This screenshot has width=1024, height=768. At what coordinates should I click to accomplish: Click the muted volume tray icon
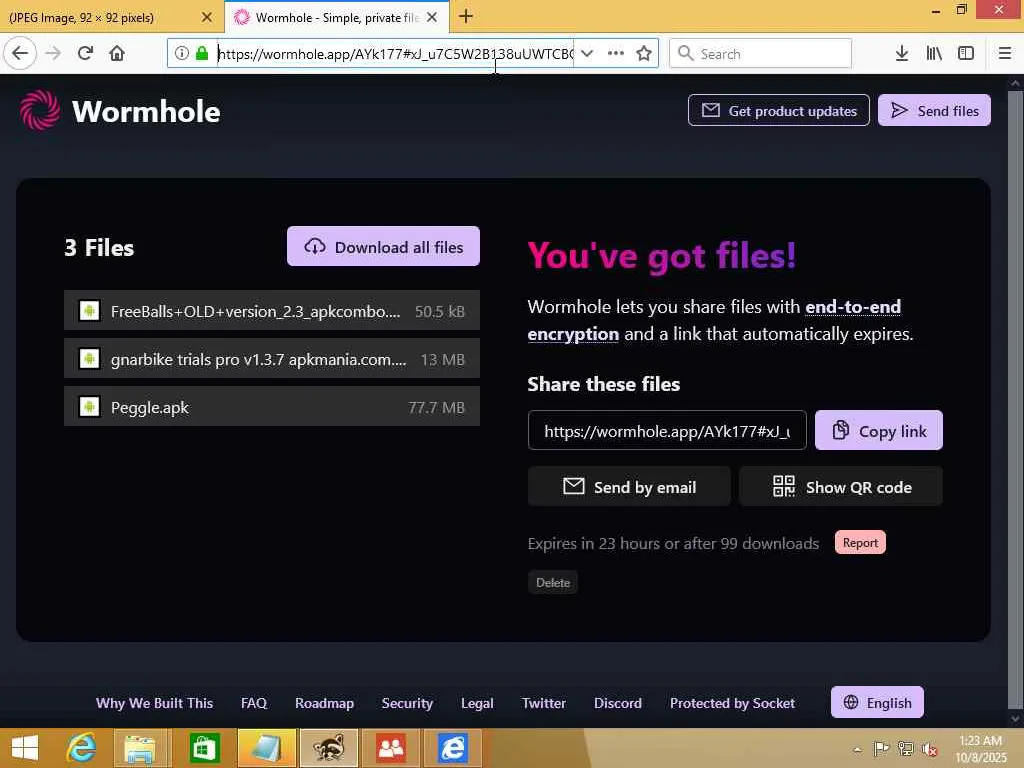point(929,749)
